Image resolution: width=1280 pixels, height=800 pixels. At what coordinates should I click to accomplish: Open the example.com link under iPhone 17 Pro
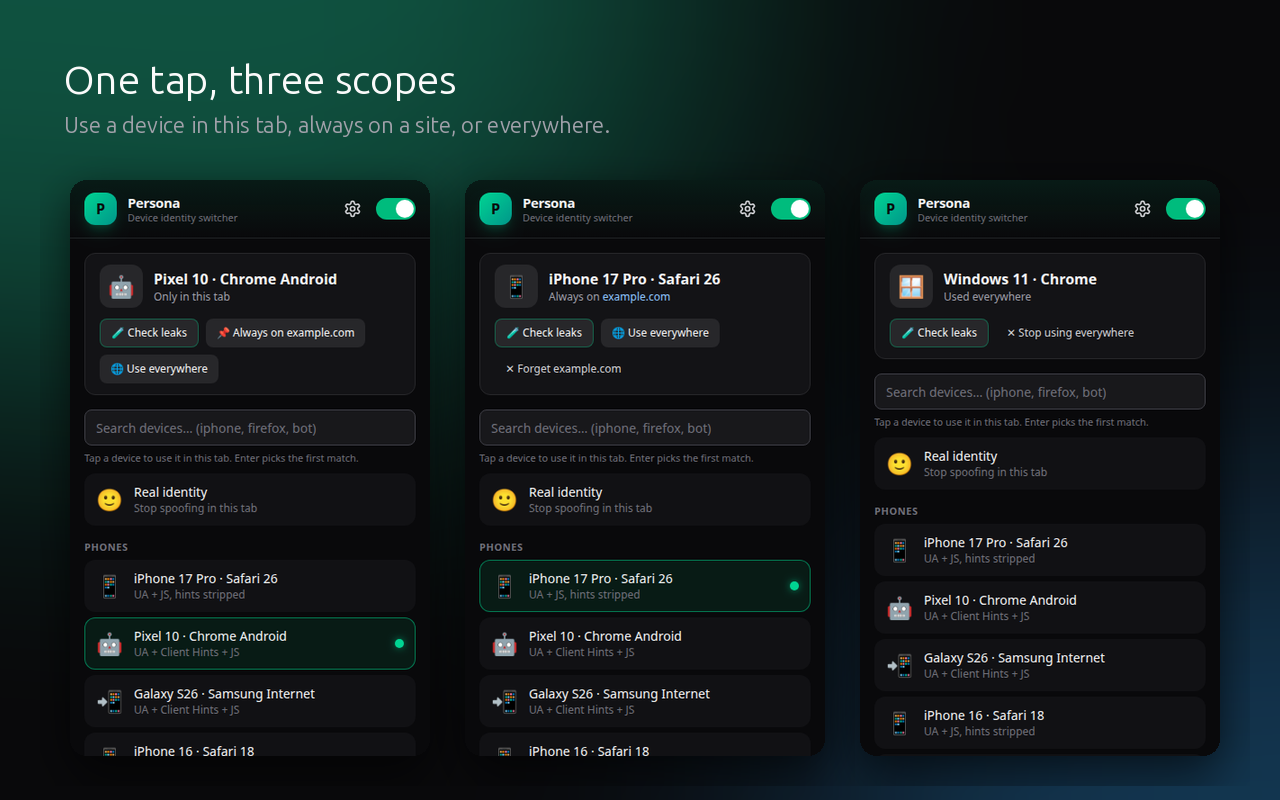coord(636,297)
